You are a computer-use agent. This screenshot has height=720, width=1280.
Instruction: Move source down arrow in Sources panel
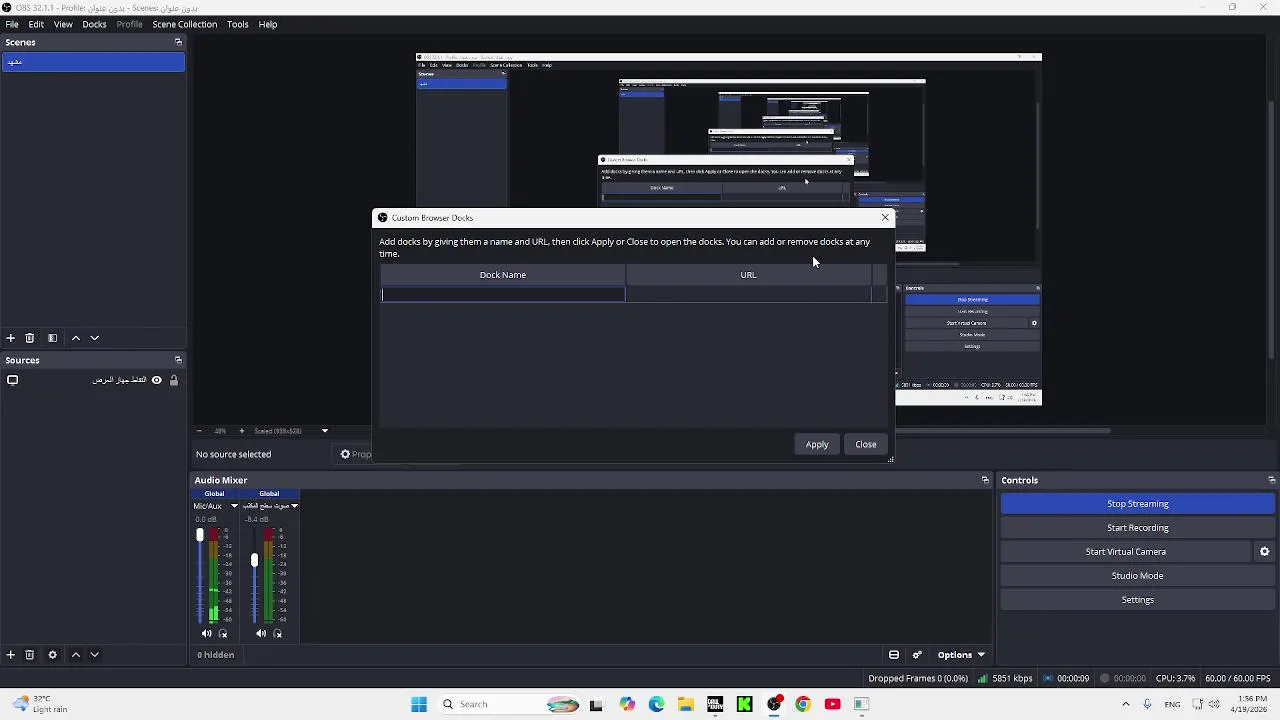tap(95, 655)
